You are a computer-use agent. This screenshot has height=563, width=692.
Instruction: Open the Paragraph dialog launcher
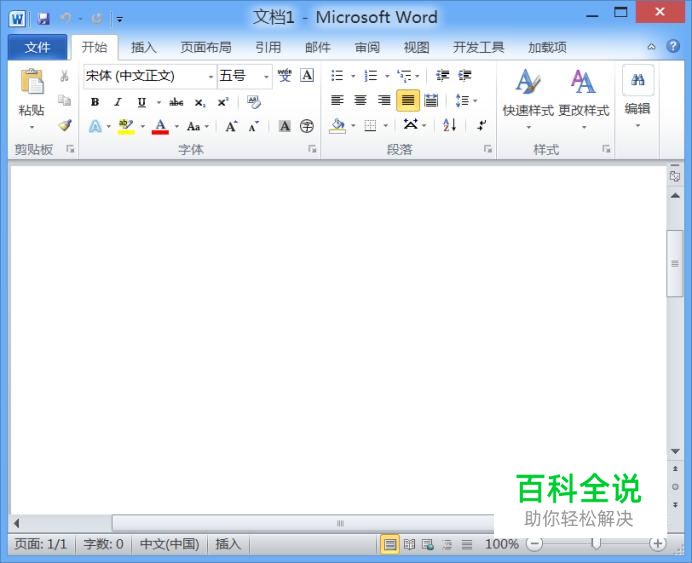[x=488, y=149]
